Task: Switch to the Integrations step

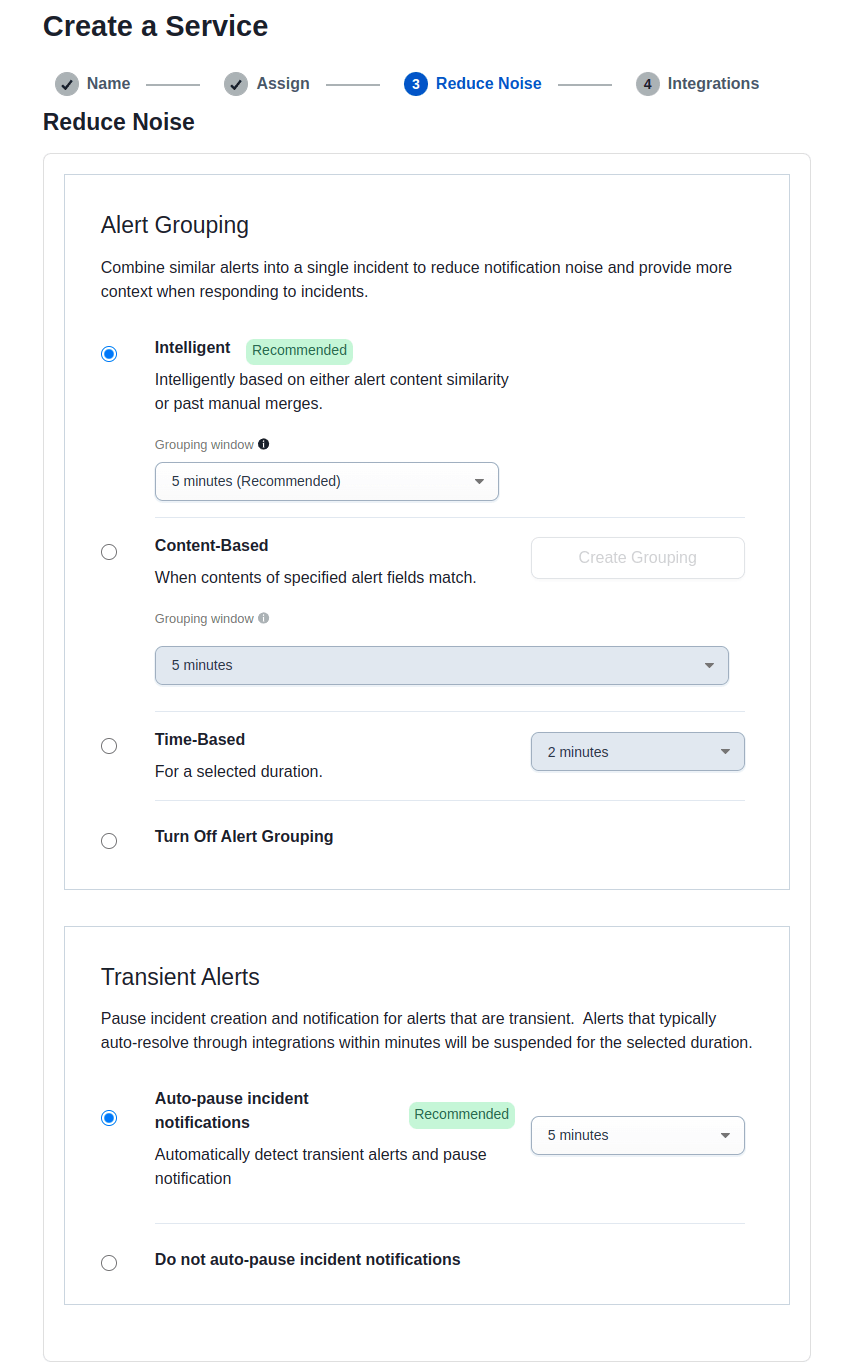Action: [x=713, y=84]
